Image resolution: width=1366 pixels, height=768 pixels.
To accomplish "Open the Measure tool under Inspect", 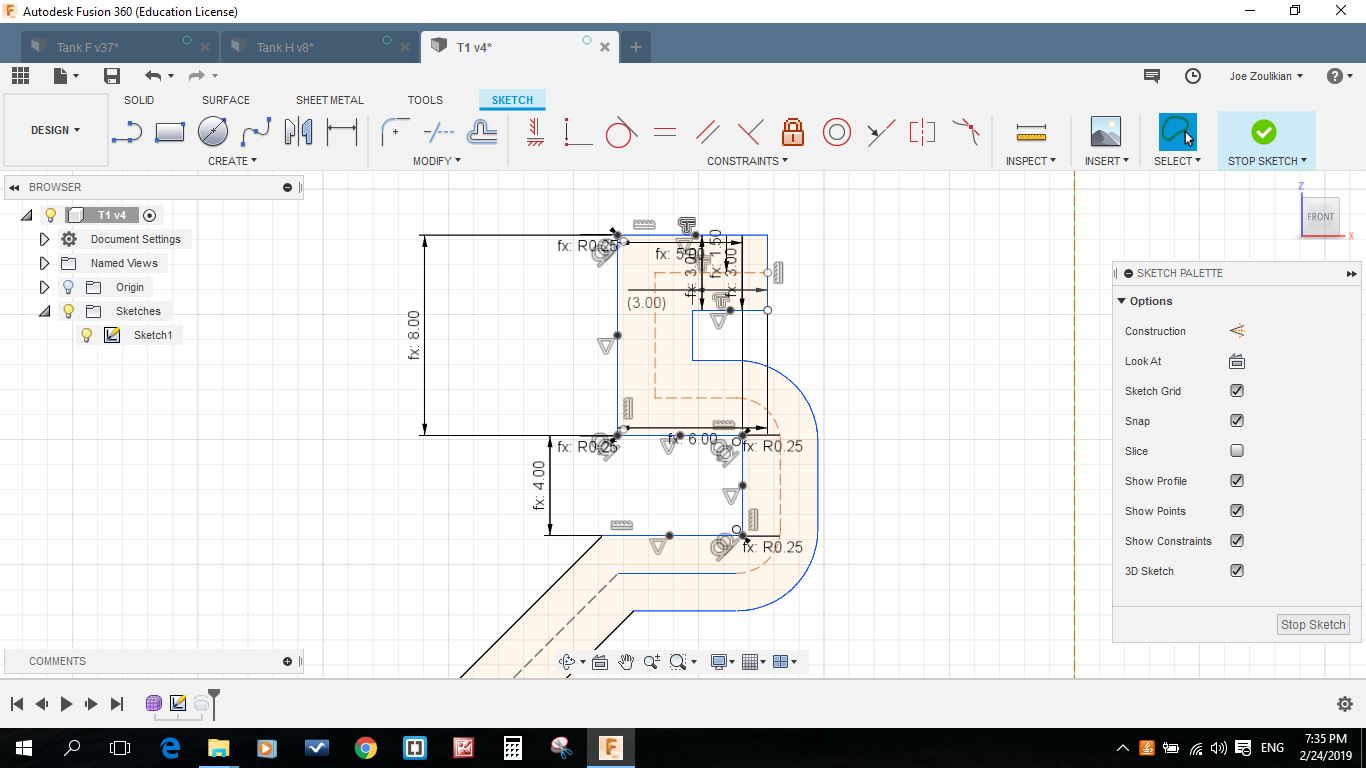I will [x=1031, y=132].
